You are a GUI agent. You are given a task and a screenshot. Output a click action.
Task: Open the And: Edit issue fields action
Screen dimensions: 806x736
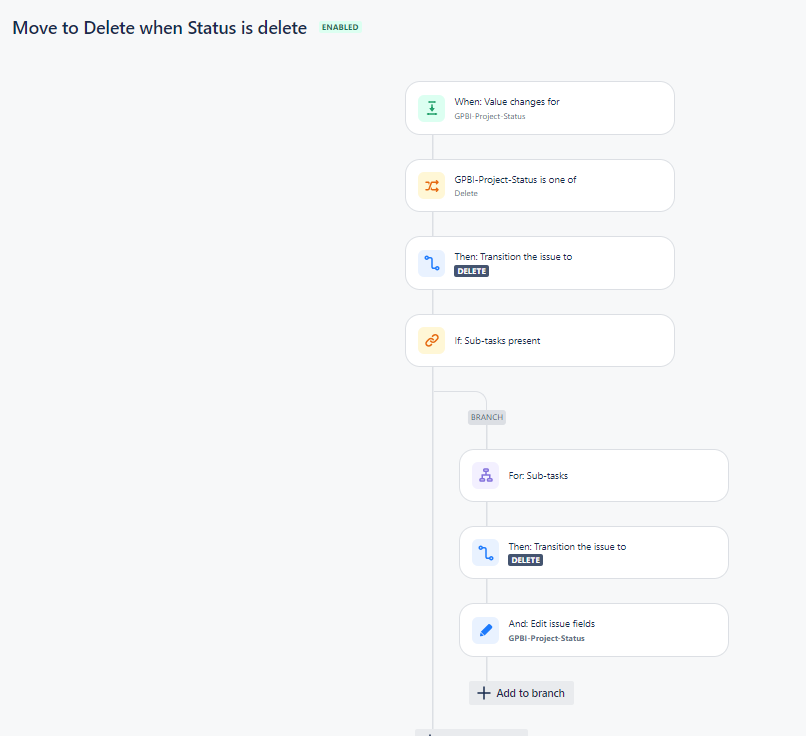(x=594, y=630)
